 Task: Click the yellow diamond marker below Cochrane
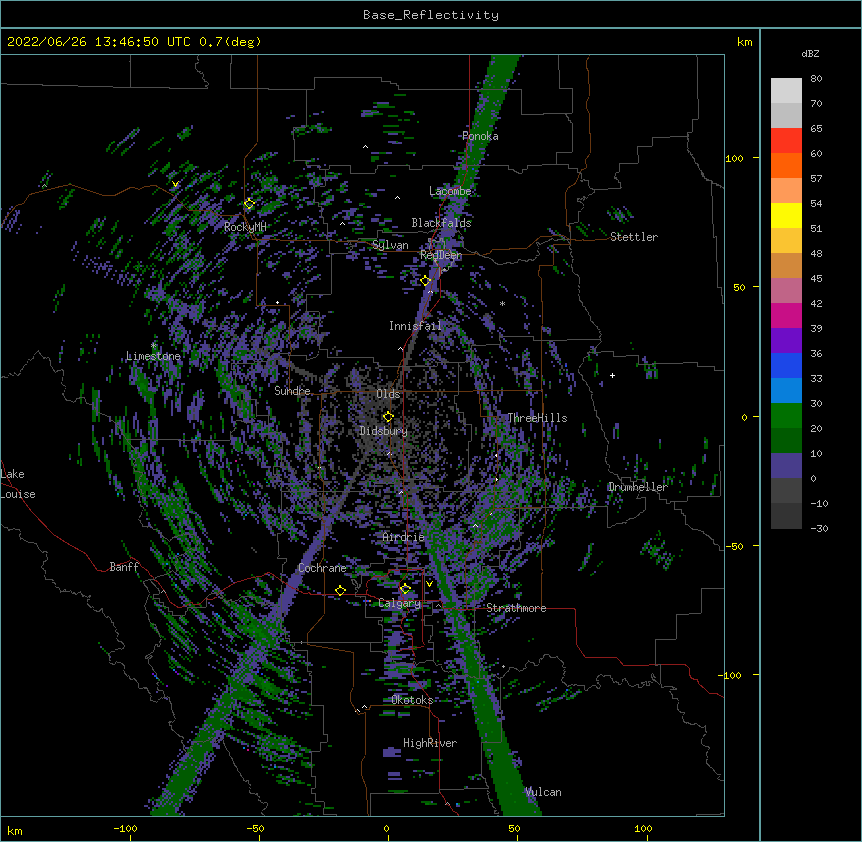coord(340,591)
